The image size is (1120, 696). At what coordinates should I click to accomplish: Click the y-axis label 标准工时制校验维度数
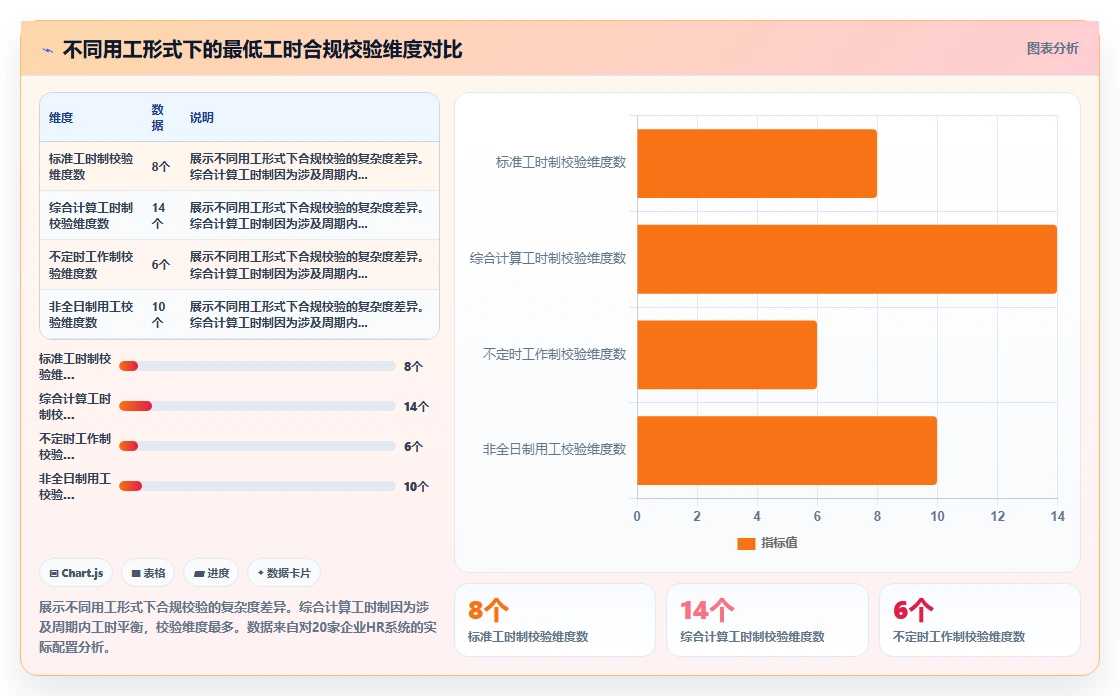[x=561, y=163]
